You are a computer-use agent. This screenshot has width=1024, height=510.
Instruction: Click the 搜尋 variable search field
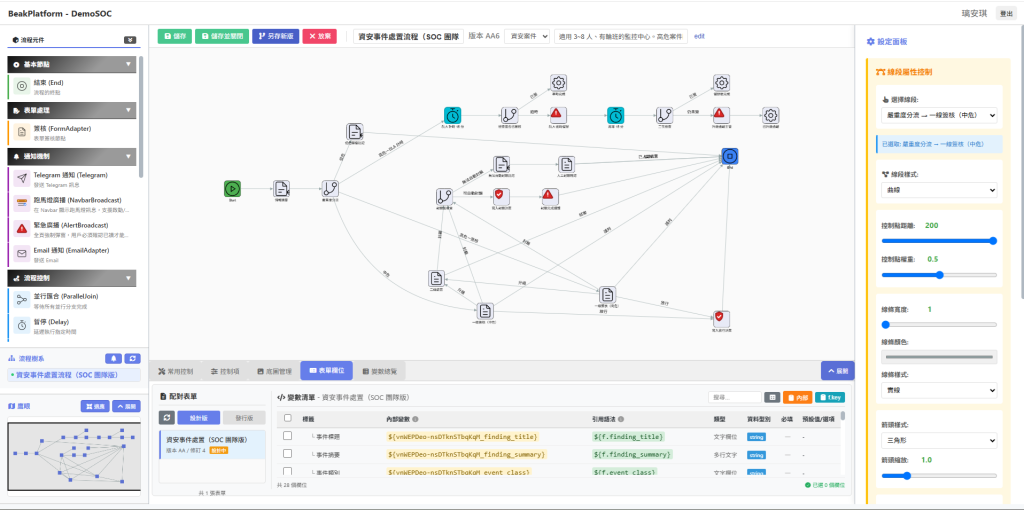coord(735,397)
